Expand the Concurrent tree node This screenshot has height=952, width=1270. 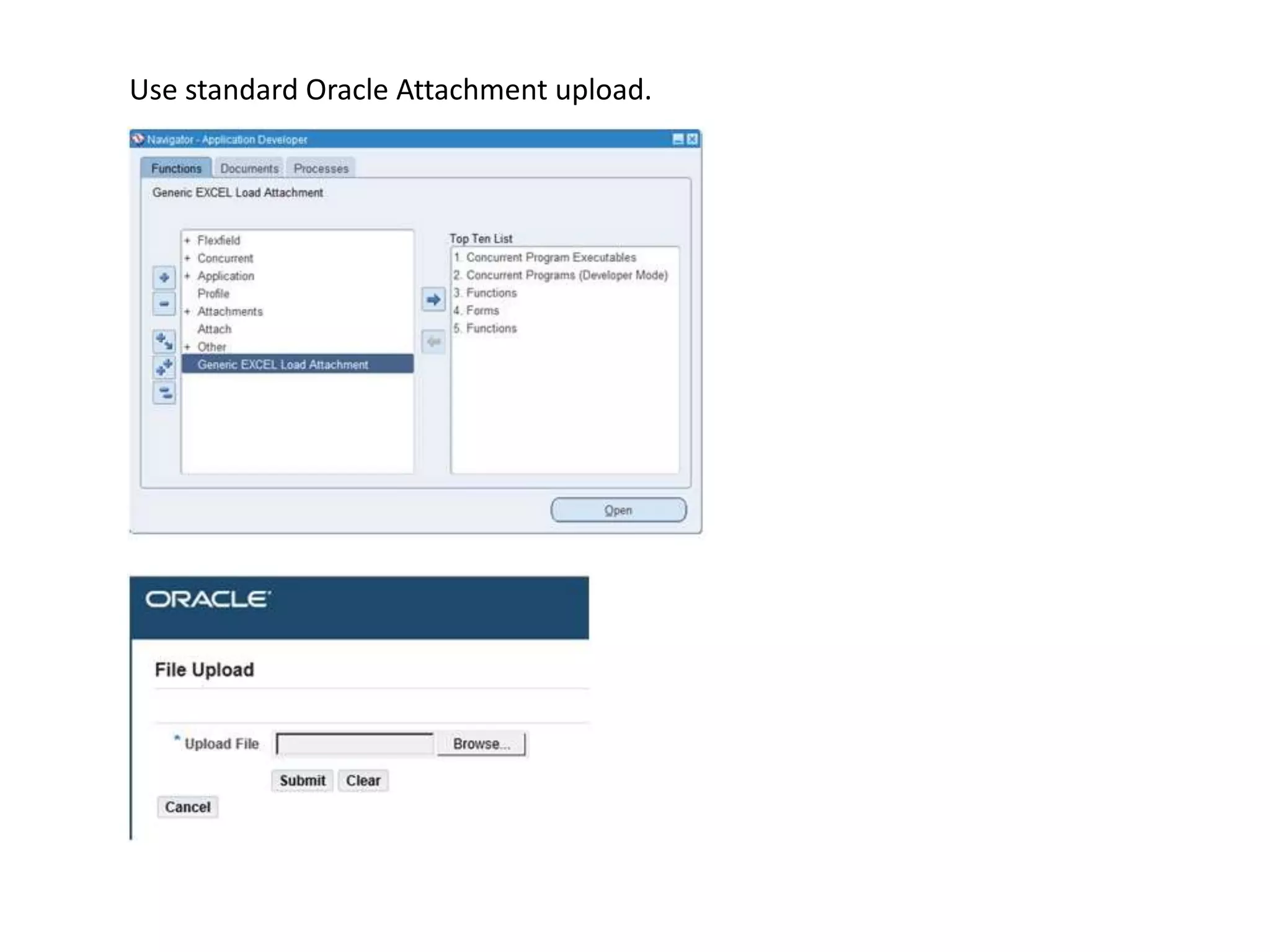coord(187,258)
